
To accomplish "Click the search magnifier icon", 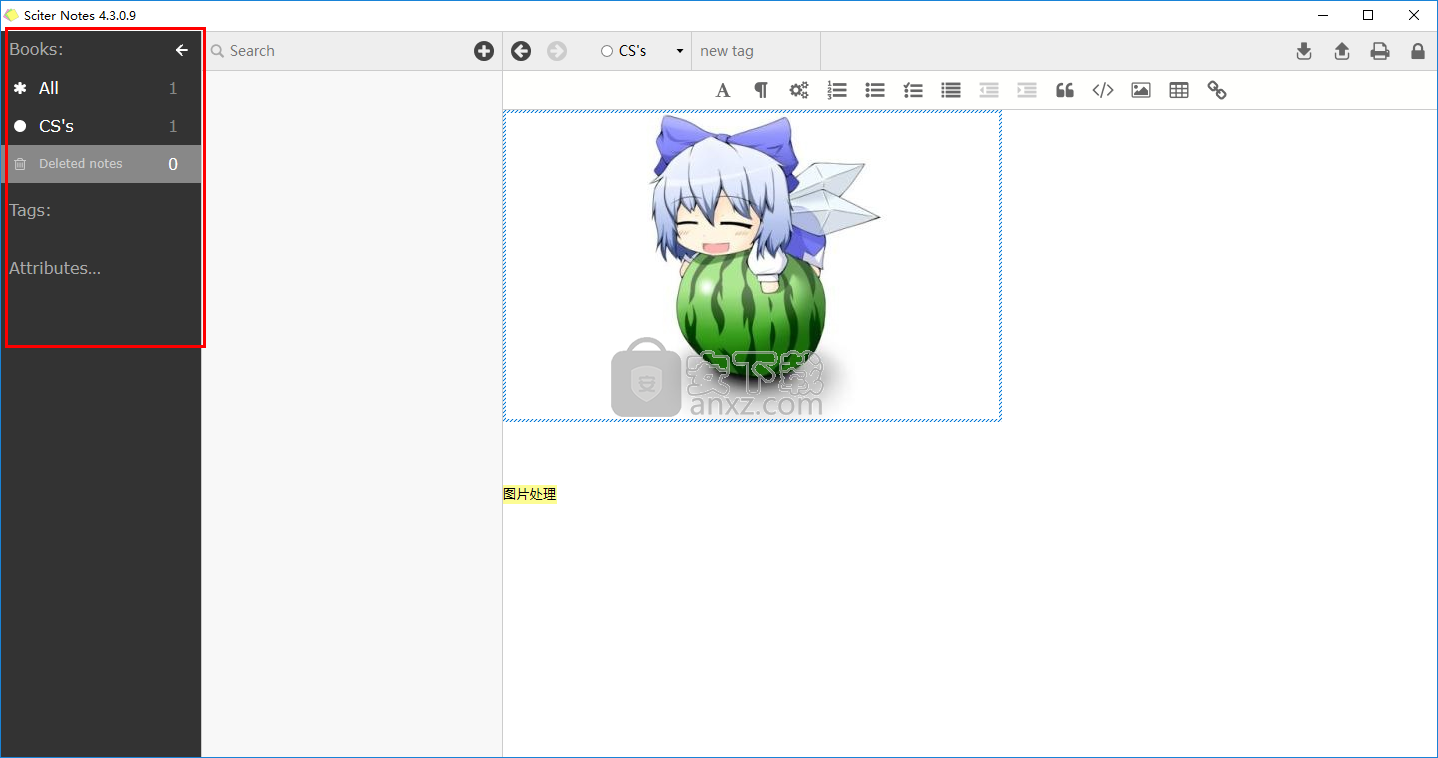I will point(217,51).
